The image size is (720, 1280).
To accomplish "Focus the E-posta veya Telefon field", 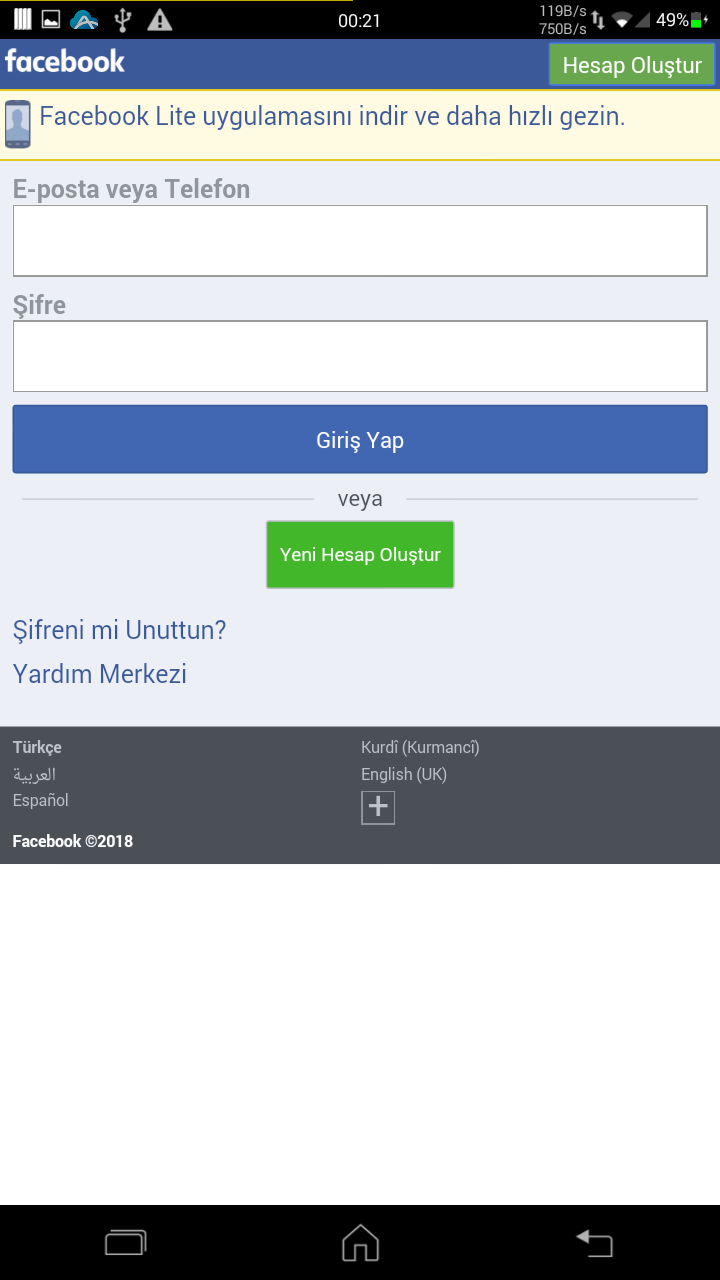I will tap(360, 241).
